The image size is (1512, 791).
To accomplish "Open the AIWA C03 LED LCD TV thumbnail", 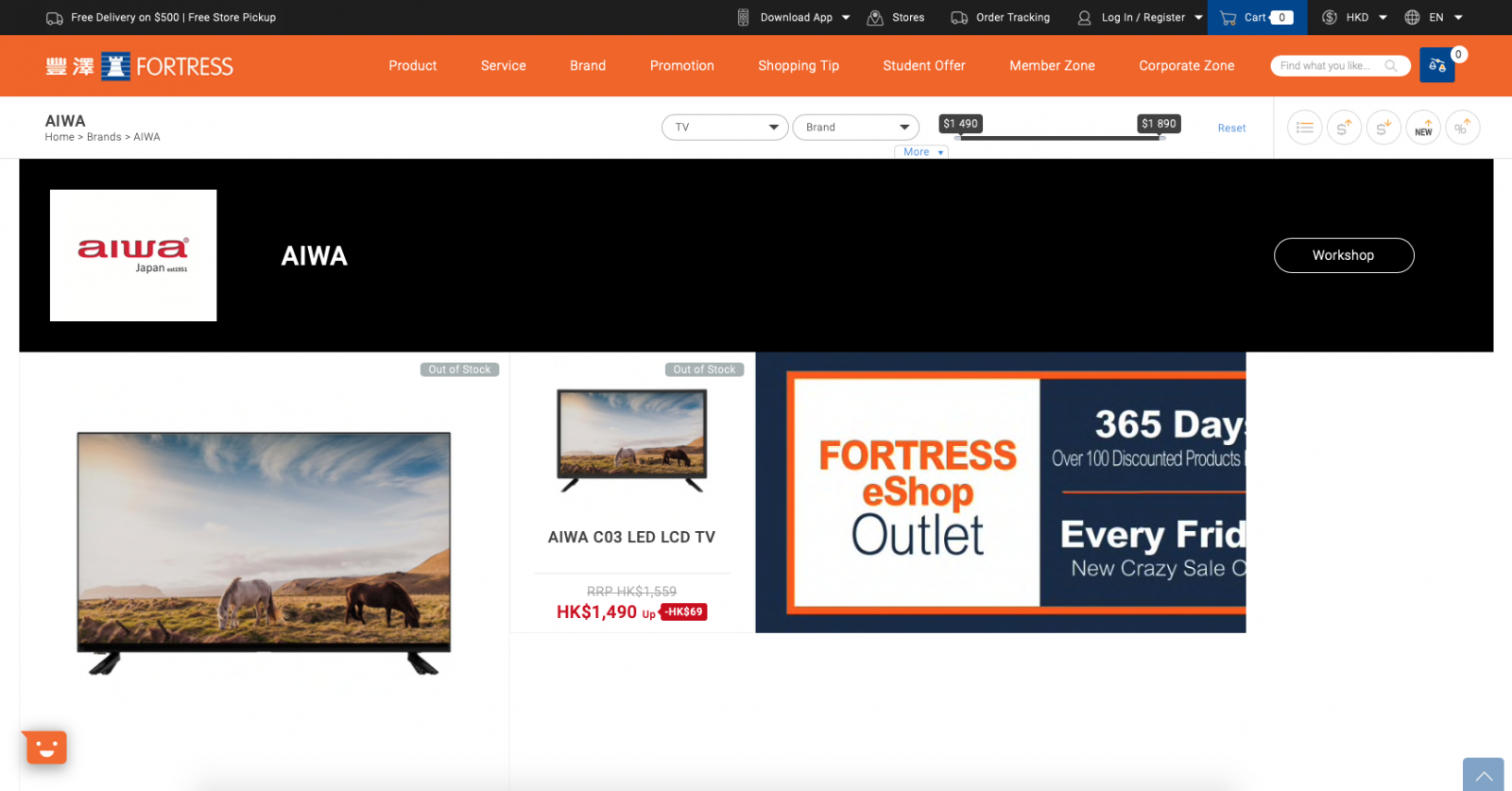I will coord(631,440).
